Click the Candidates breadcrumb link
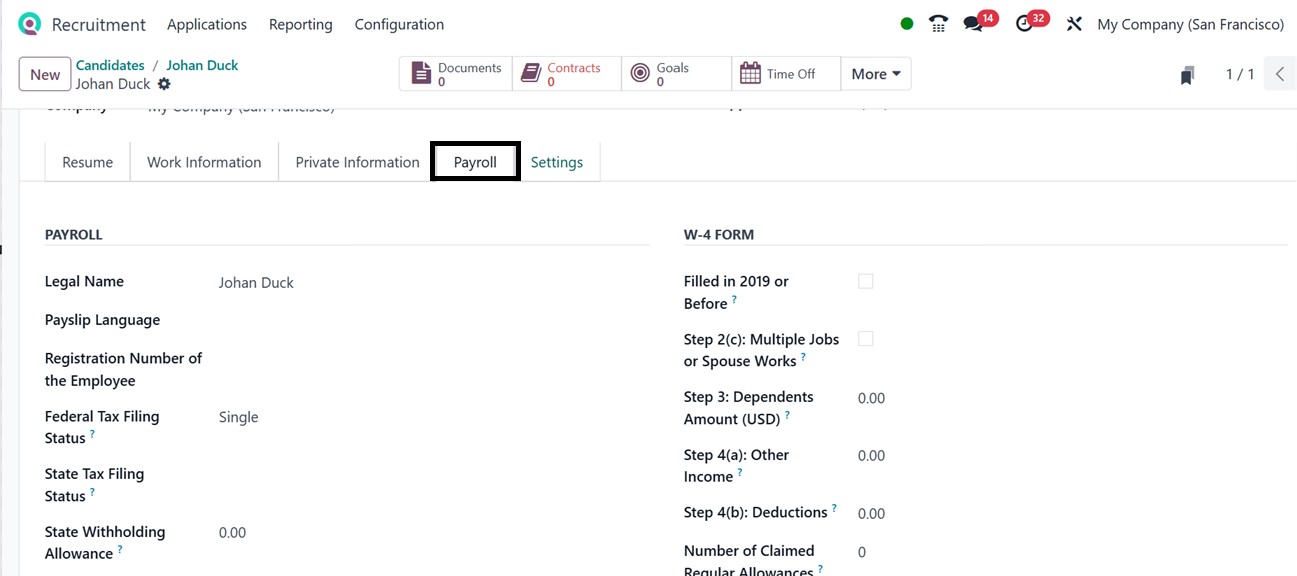Image resolution: width=1297 pixels, height=576 pixels. [110, 65]
